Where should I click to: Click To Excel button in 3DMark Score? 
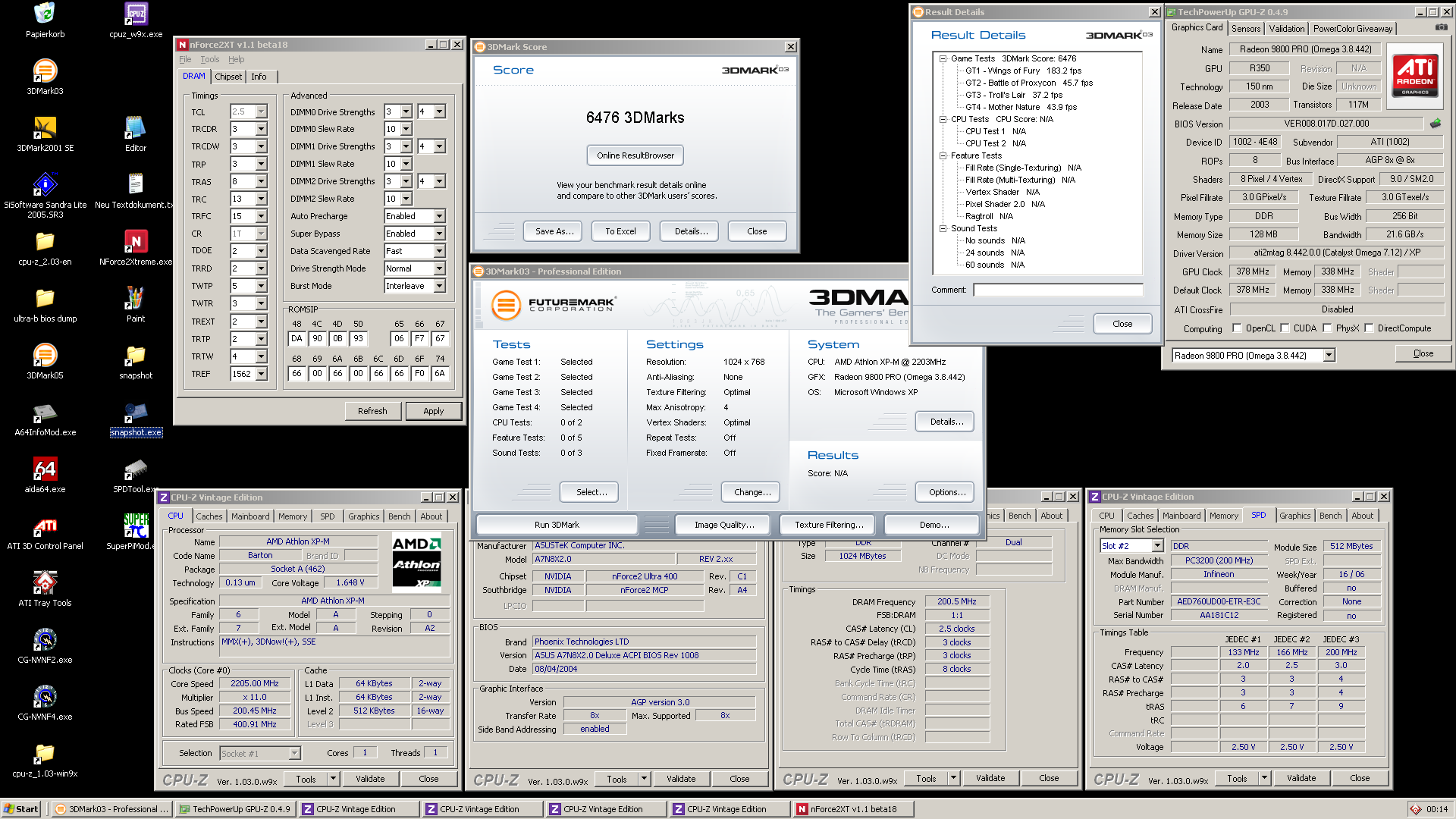pos(620,231)
